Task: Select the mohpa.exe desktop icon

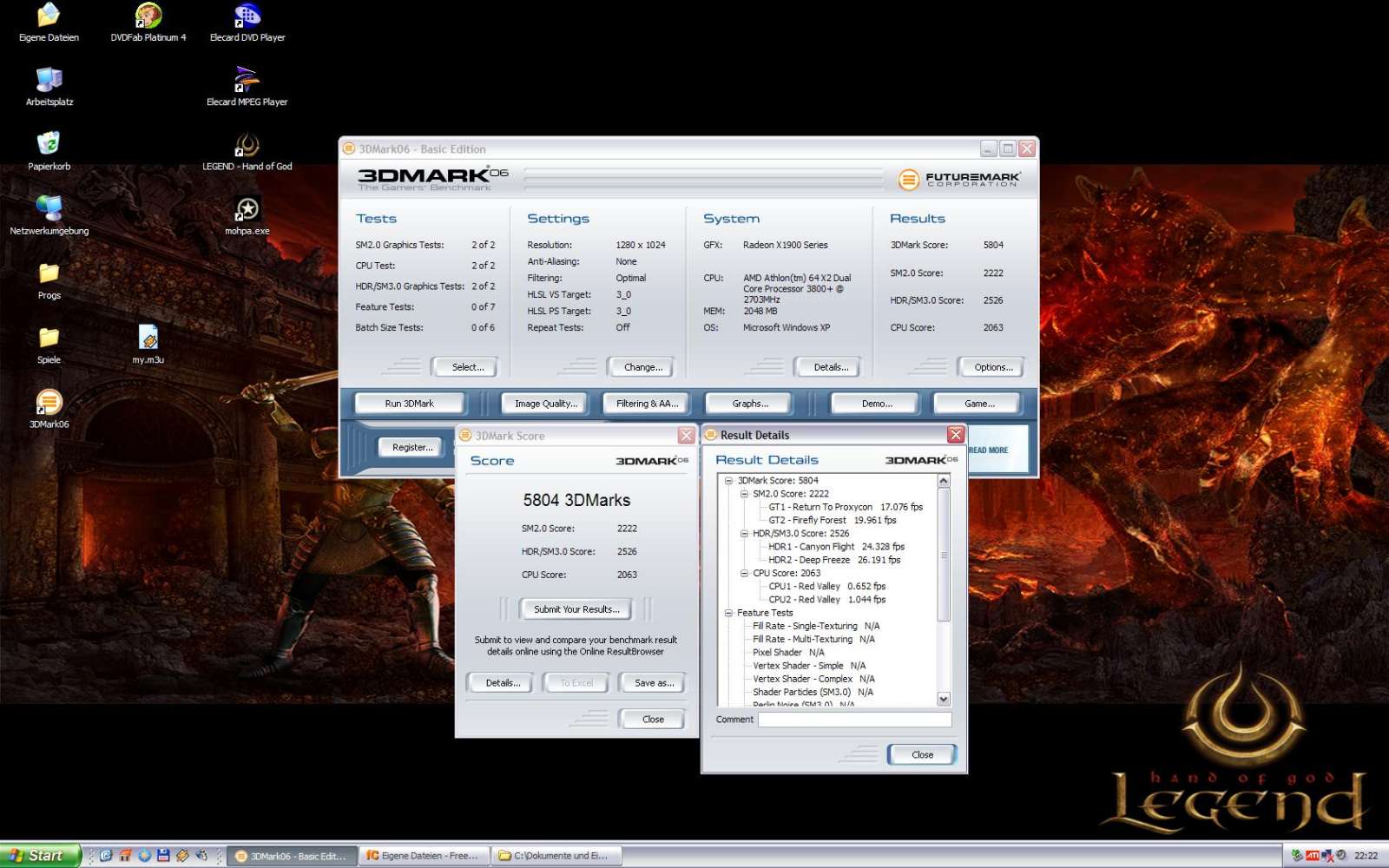Action: tap(247, 215)
